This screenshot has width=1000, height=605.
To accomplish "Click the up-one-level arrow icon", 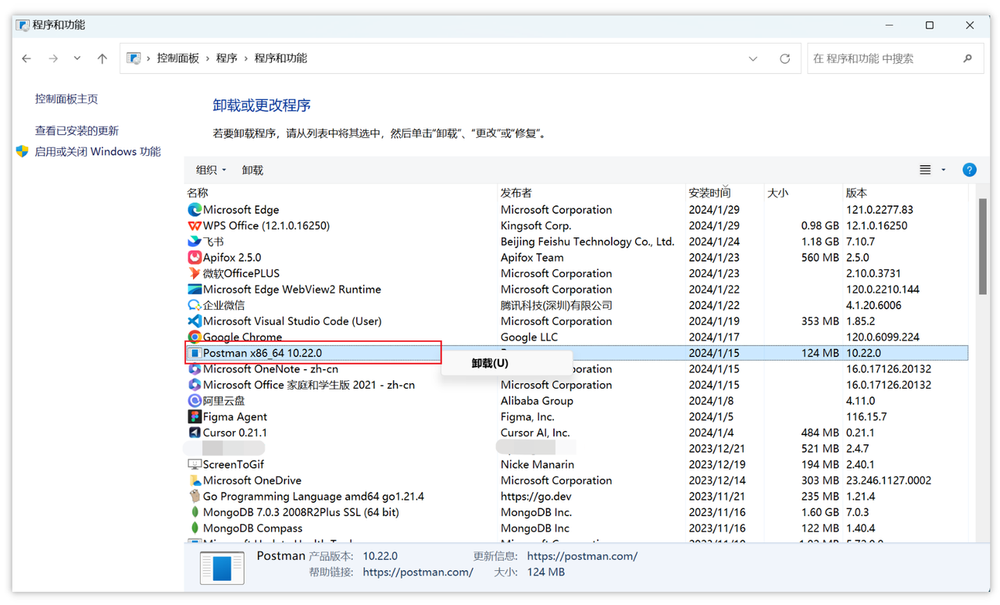I will coord(104,58).
